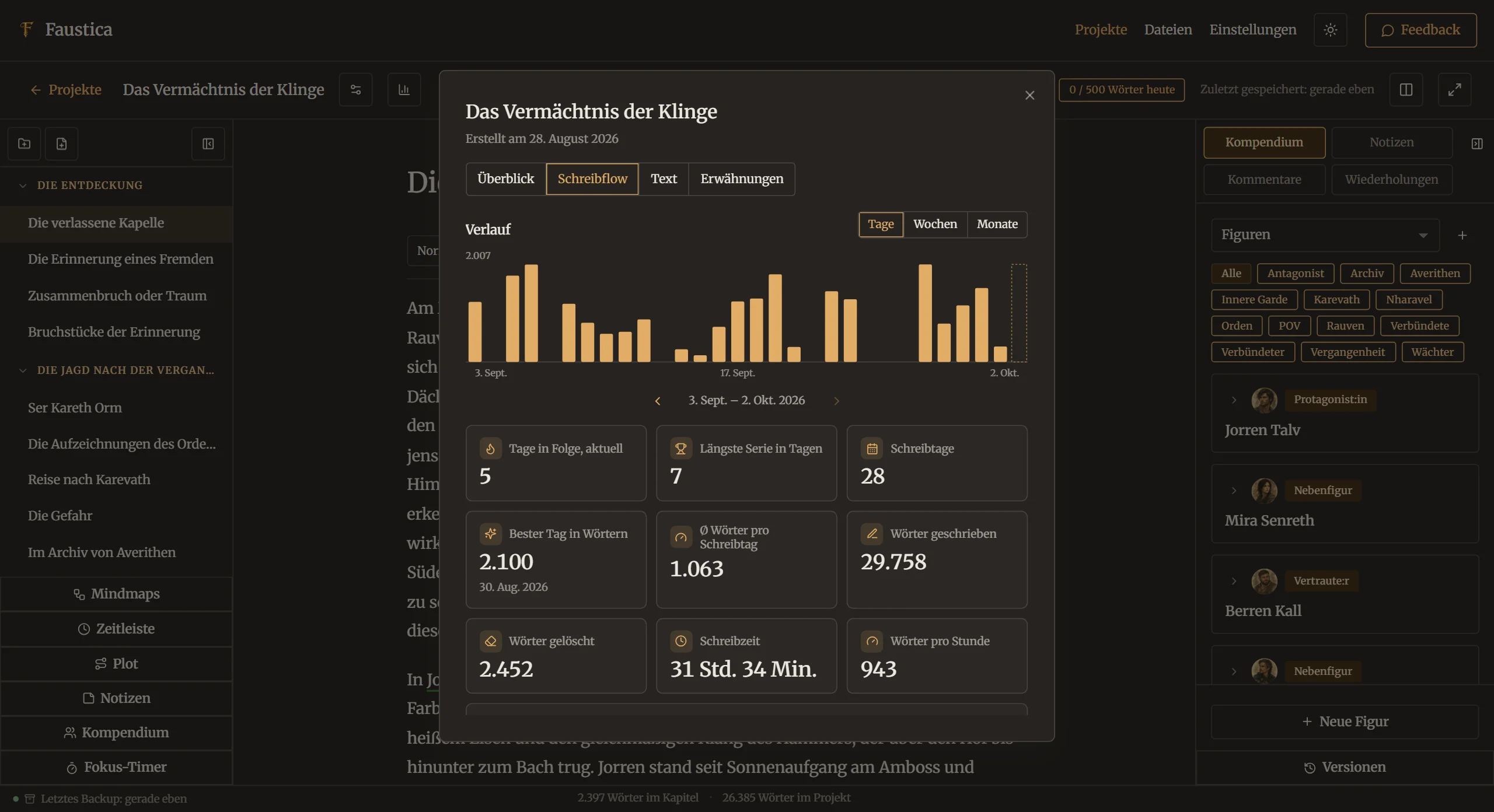
Task: Switch to the Überblick tab
Action: 505,179
